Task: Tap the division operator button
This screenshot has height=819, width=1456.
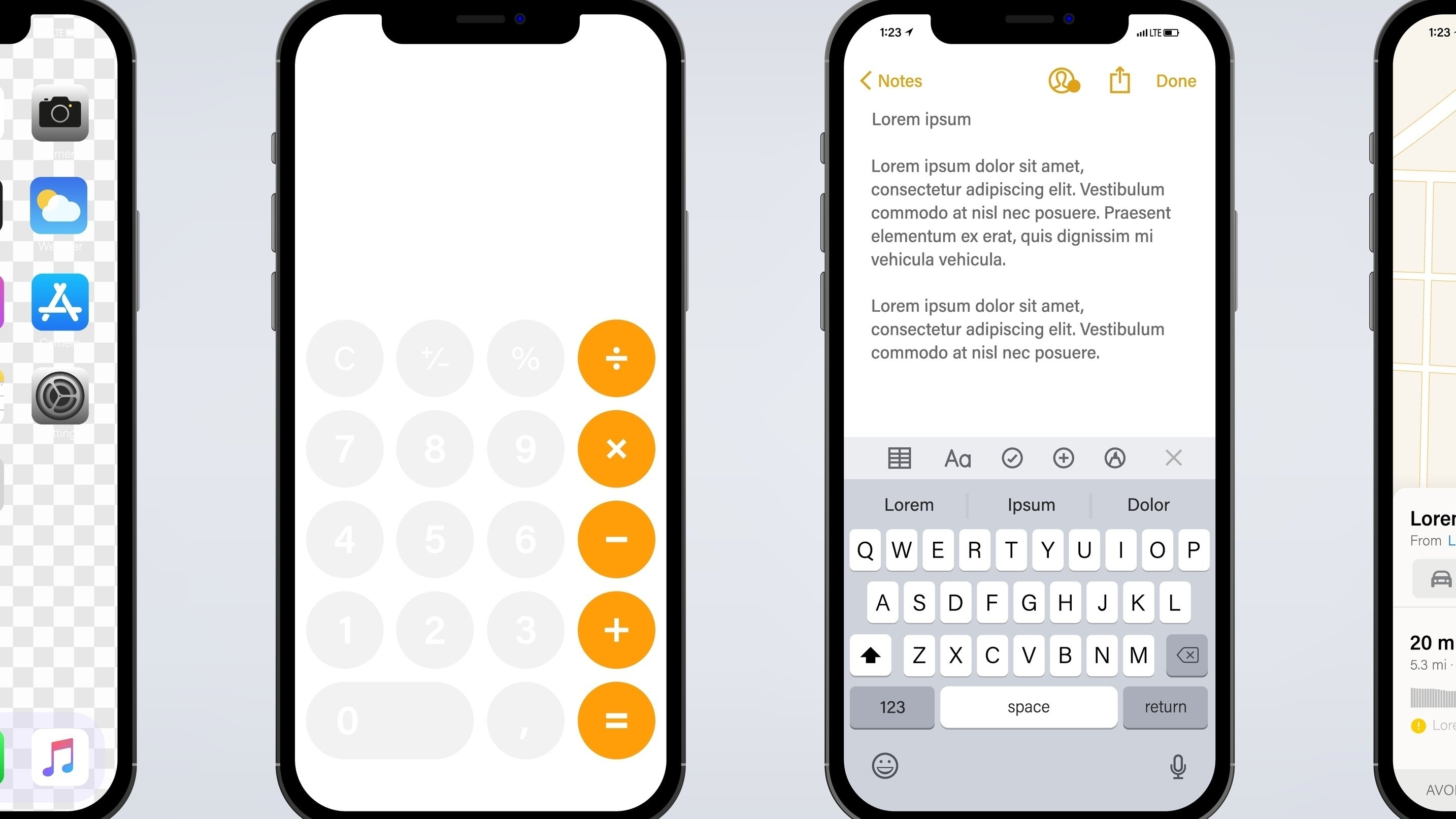Action: click(616, 357)
